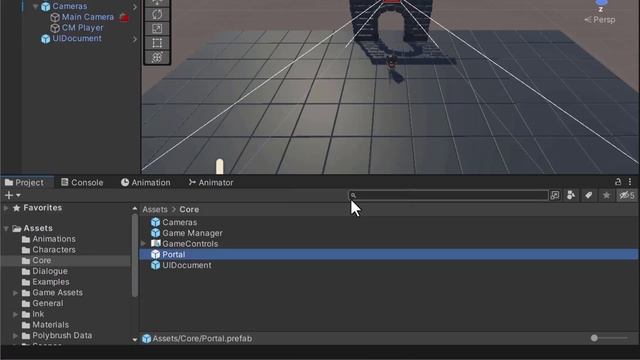
Task: Click the red camera icon beside Main Camera
Action: click(x=124, y=17)
